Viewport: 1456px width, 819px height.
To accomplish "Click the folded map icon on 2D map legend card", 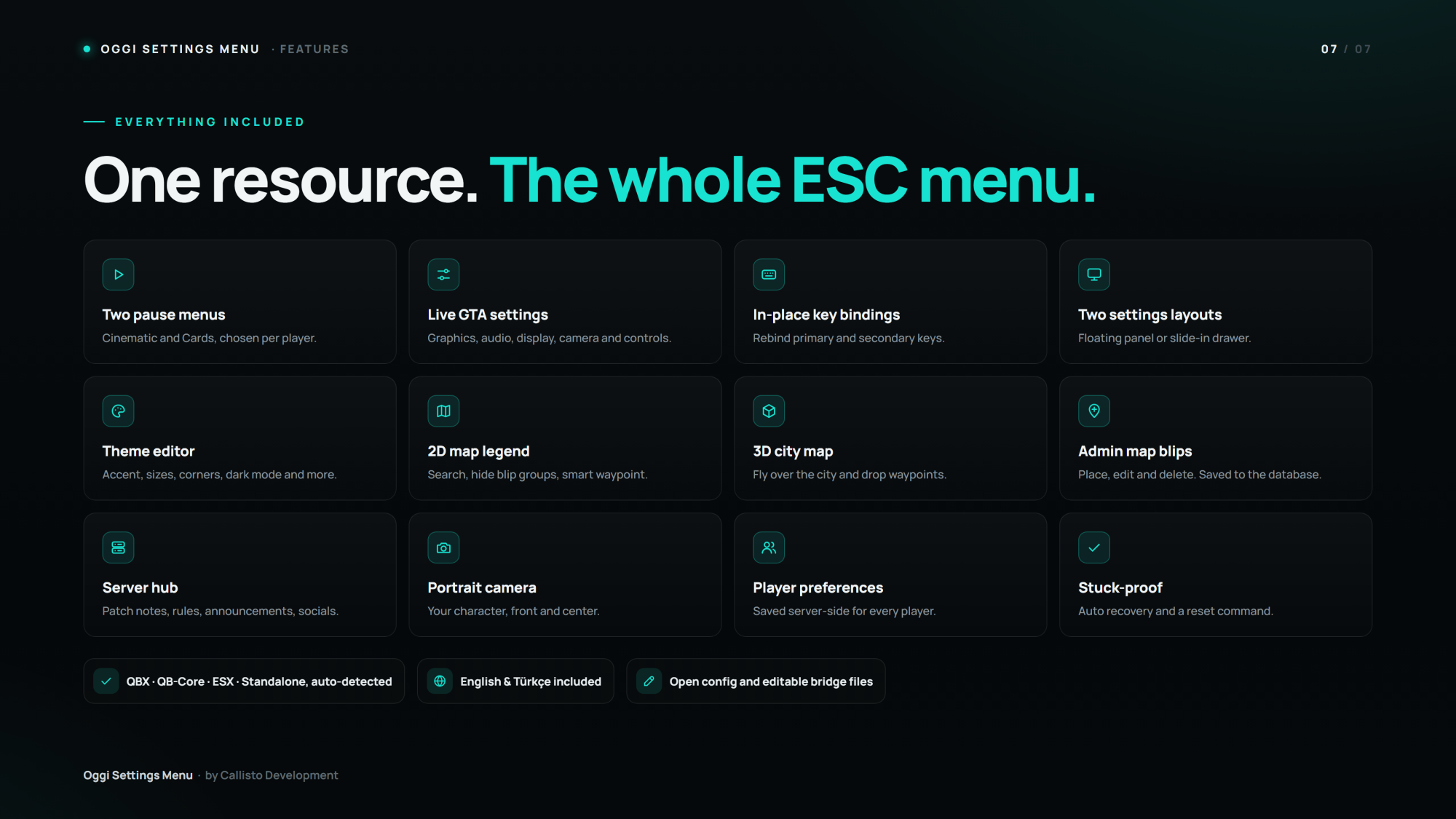I will [443, 411].
